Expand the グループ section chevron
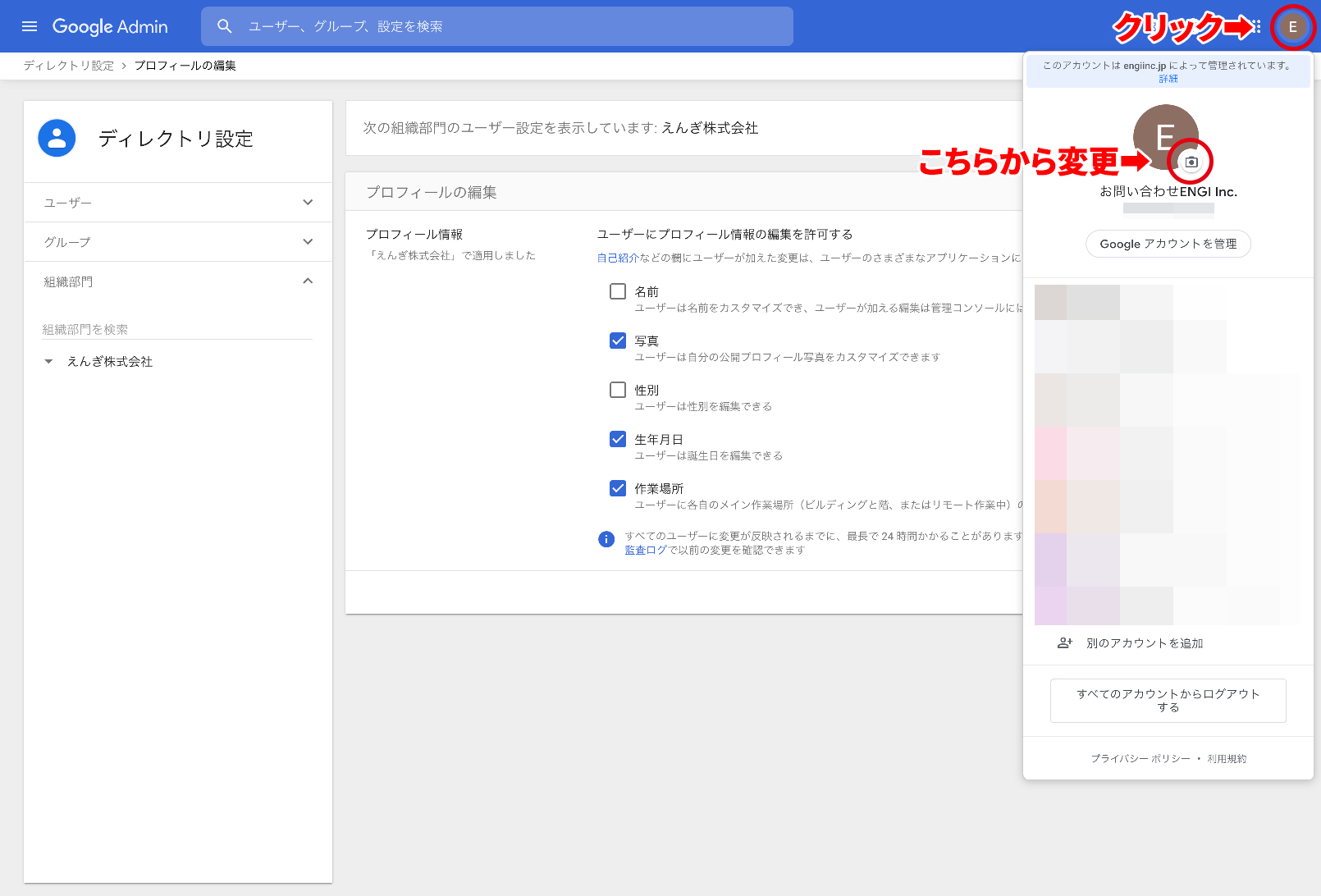 308,242
